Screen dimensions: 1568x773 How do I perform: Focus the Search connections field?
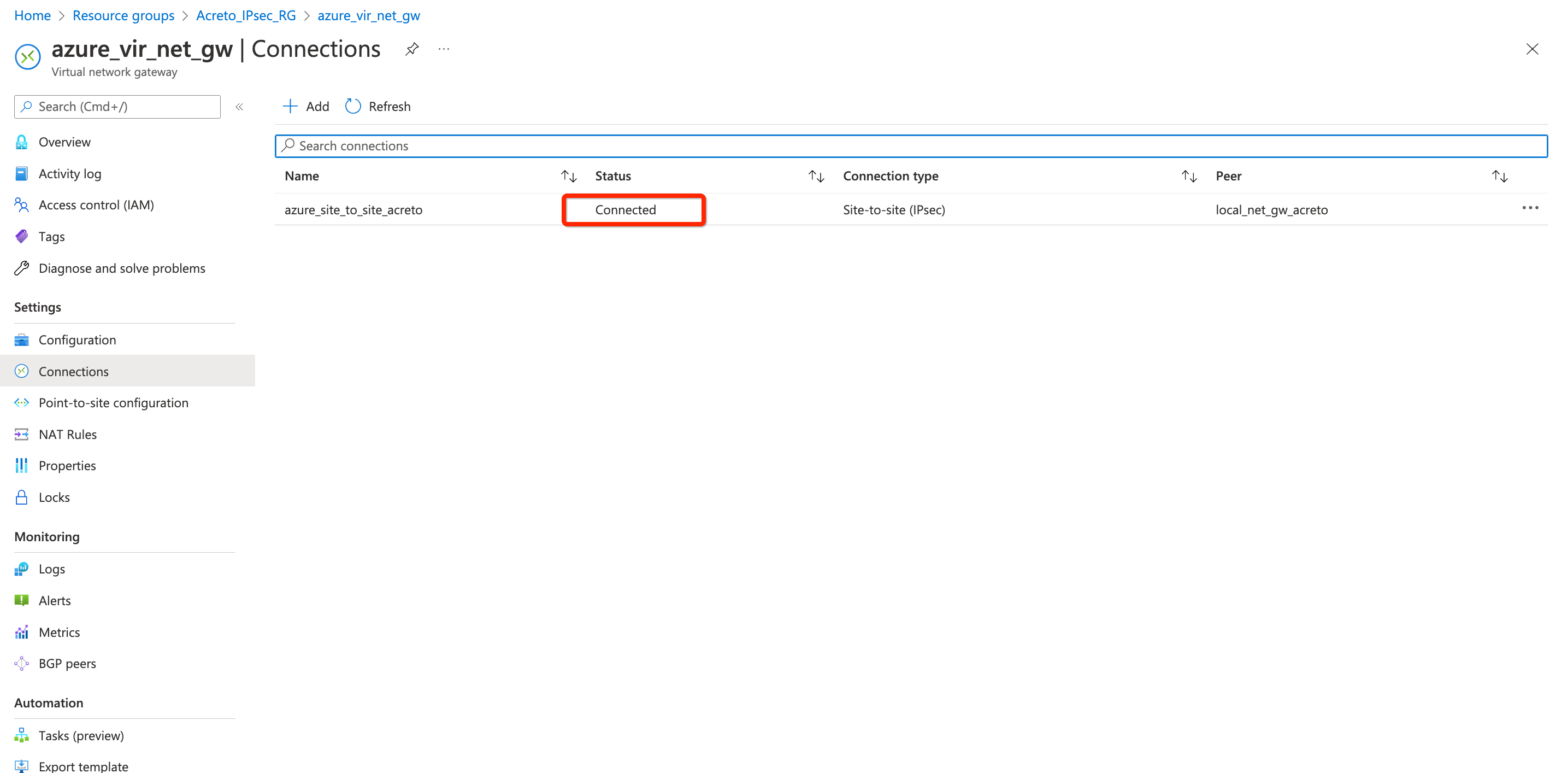point(911,146)
